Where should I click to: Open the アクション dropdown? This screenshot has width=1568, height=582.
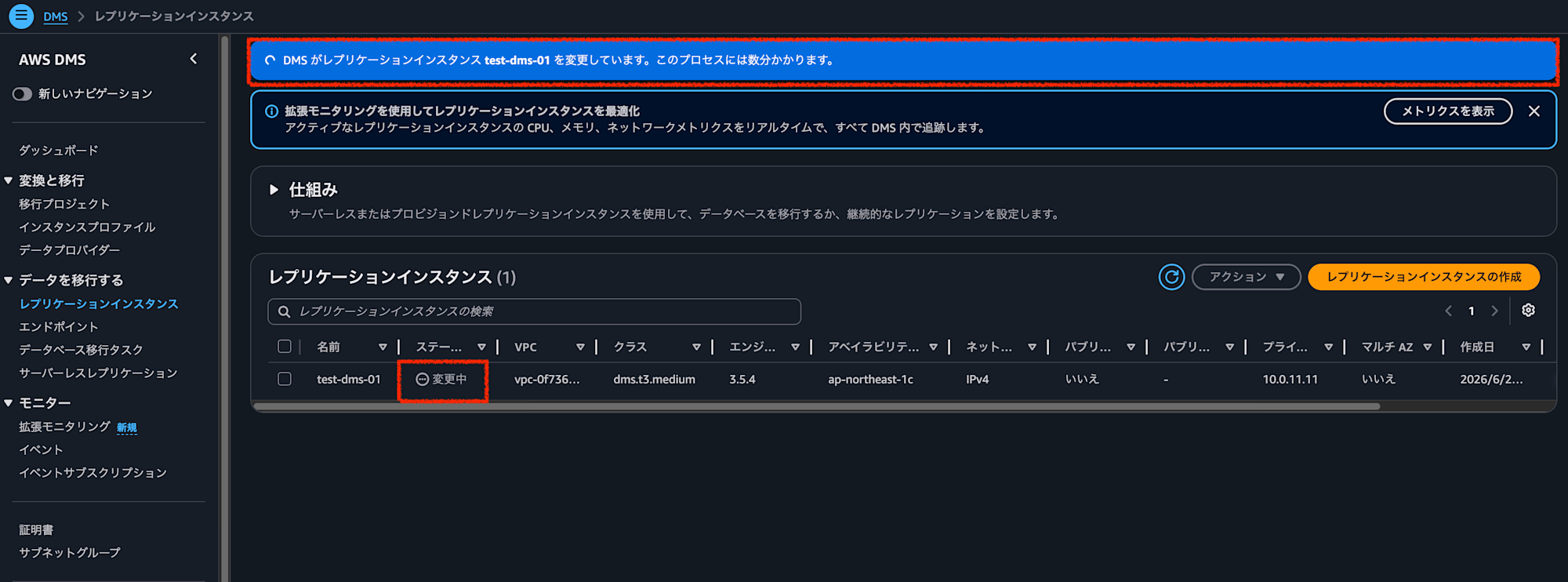[x=1246, y=277]
